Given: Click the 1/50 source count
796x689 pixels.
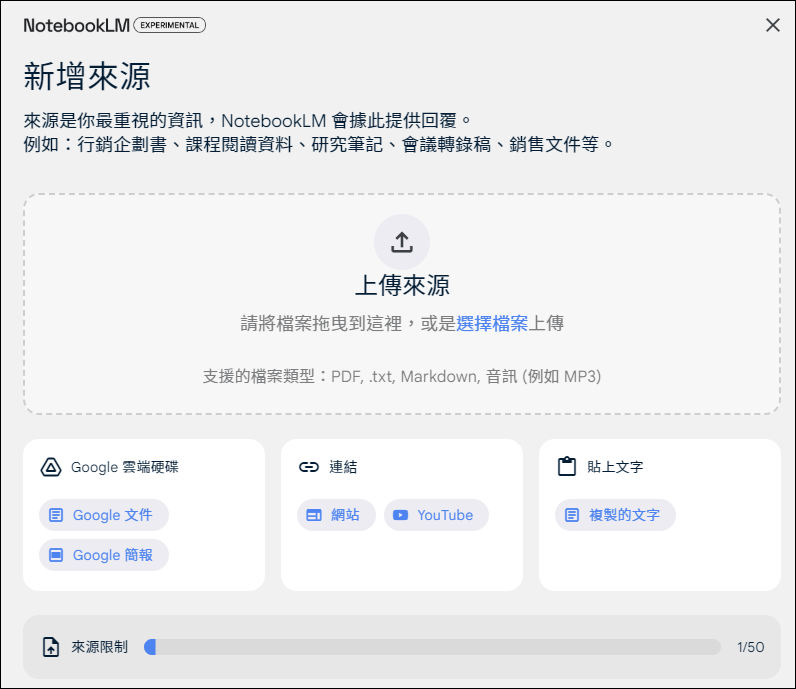Looking at the screenshot, I should click(751, 647).
